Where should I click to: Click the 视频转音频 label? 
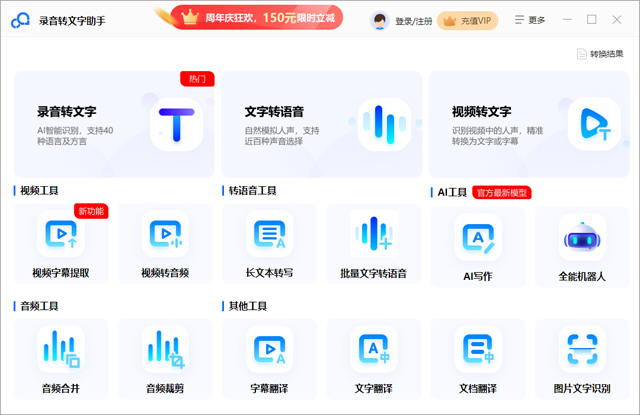165,273
